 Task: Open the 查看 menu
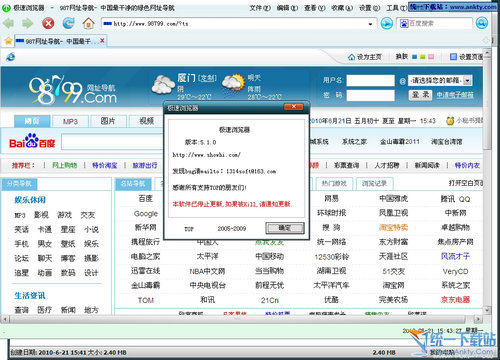(x=315, y=8)
